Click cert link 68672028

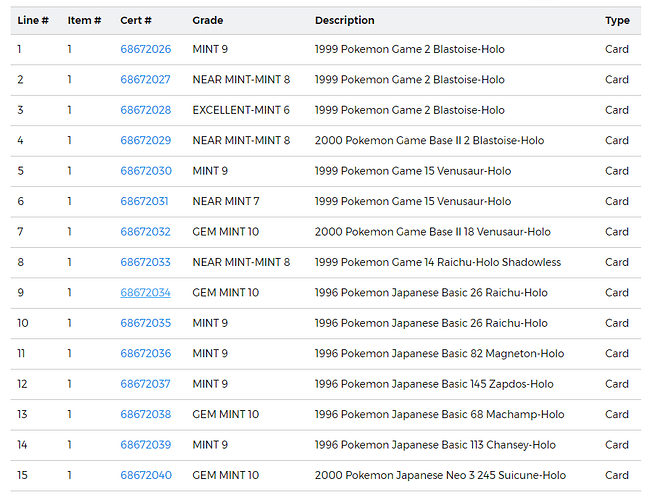click(145, 110)
